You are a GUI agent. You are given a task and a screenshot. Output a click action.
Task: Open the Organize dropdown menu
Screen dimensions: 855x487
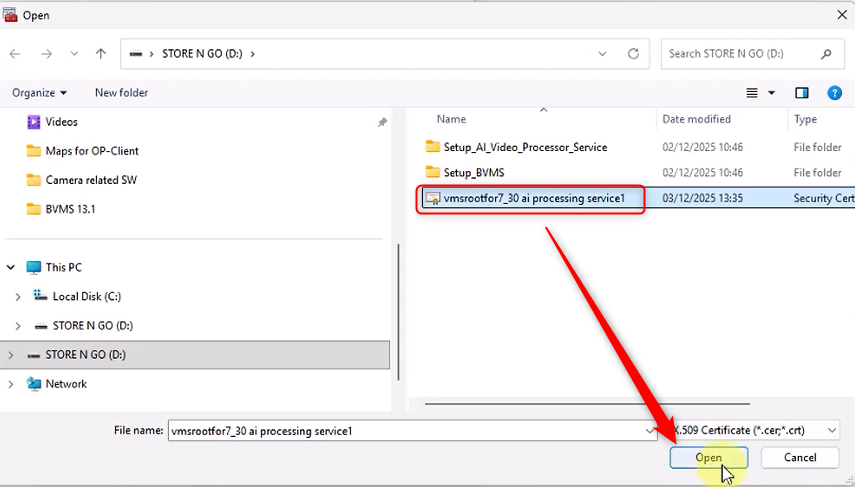(39, 93)
